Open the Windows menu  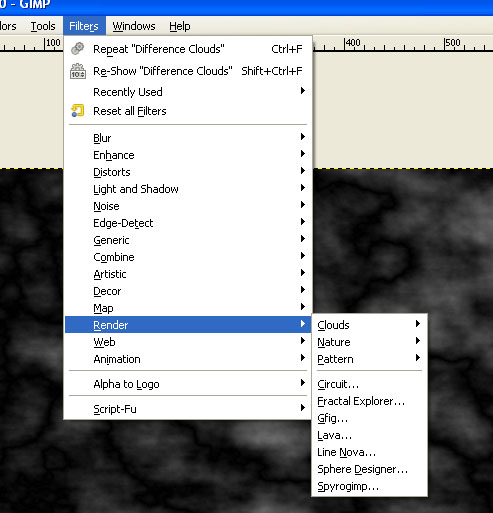134,26
